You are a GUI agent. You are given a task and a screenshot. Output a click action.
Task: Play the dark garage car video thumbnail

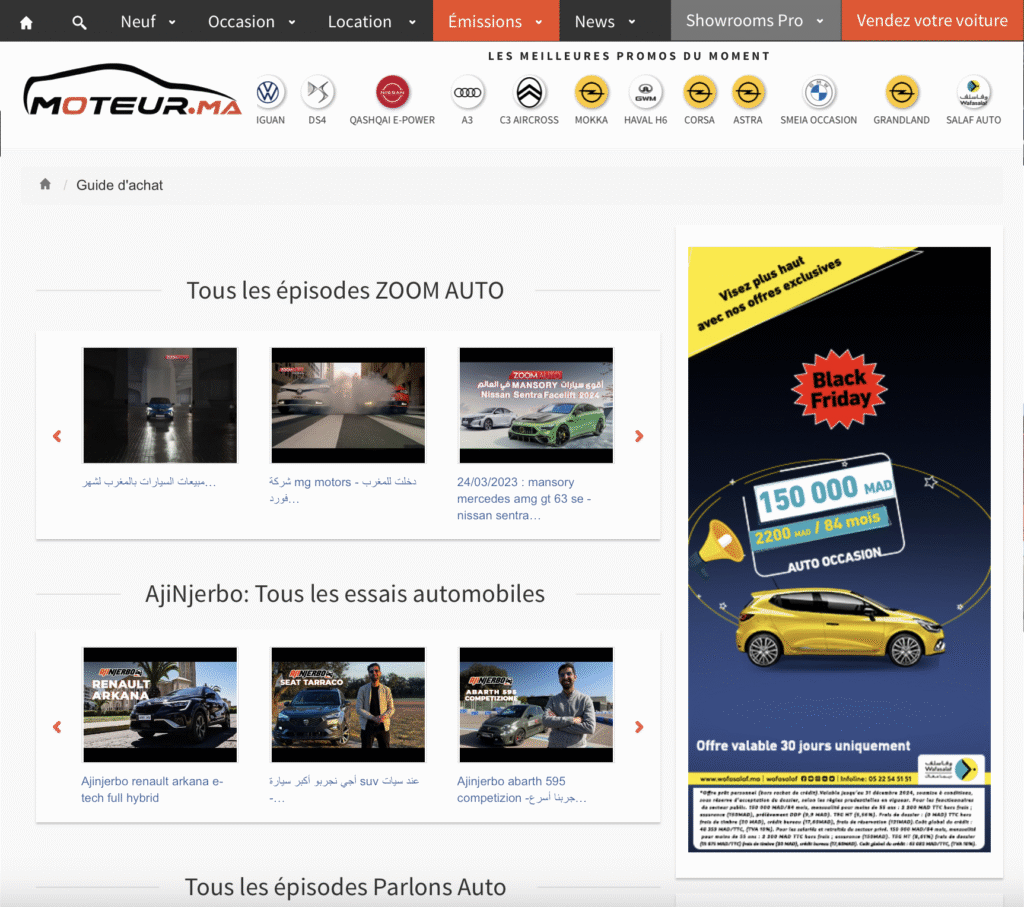click(160, 406)
